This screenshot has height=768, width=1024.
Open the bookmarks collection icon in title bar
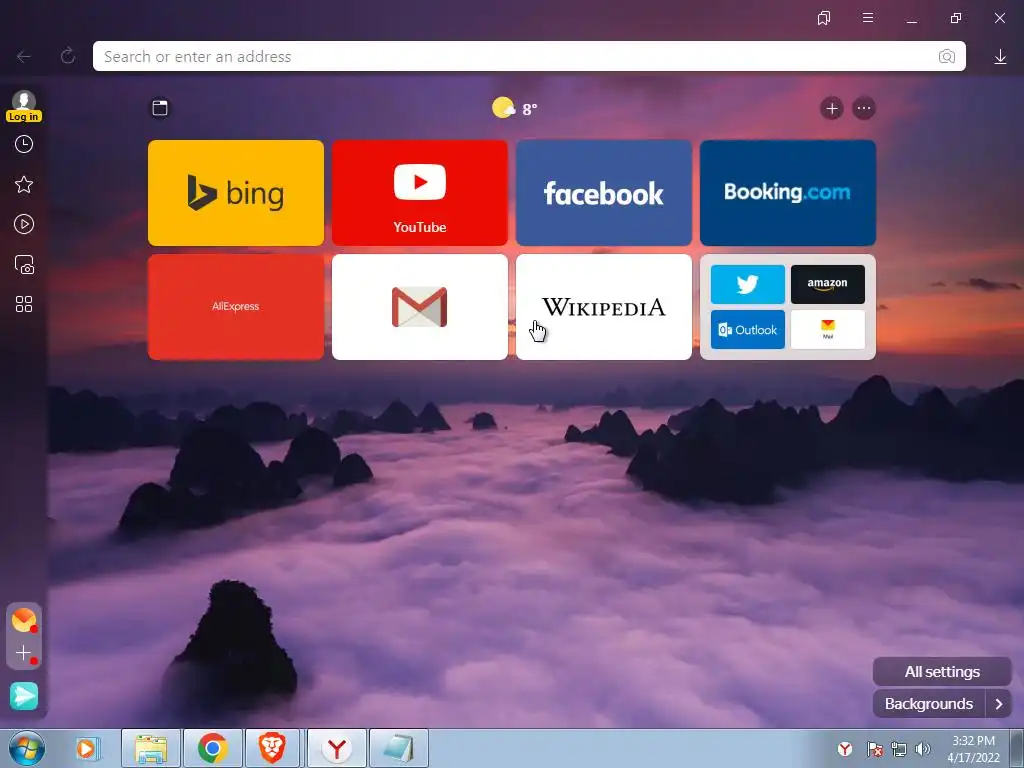click(x=824, y=18)
